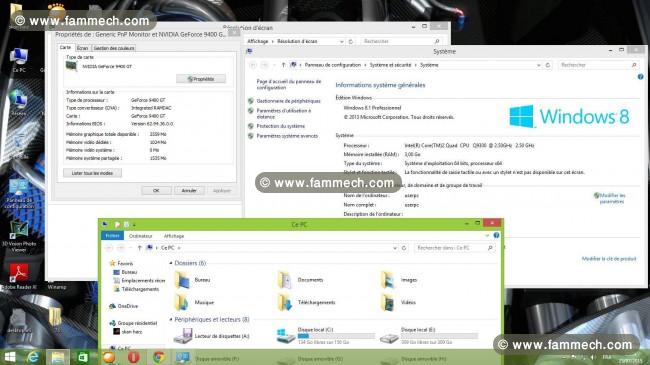This screenshot has height=365, width=650.
Task: Open Ce PC address bar history dropdown
Action: pyautogui.click(x=395, y=248)
